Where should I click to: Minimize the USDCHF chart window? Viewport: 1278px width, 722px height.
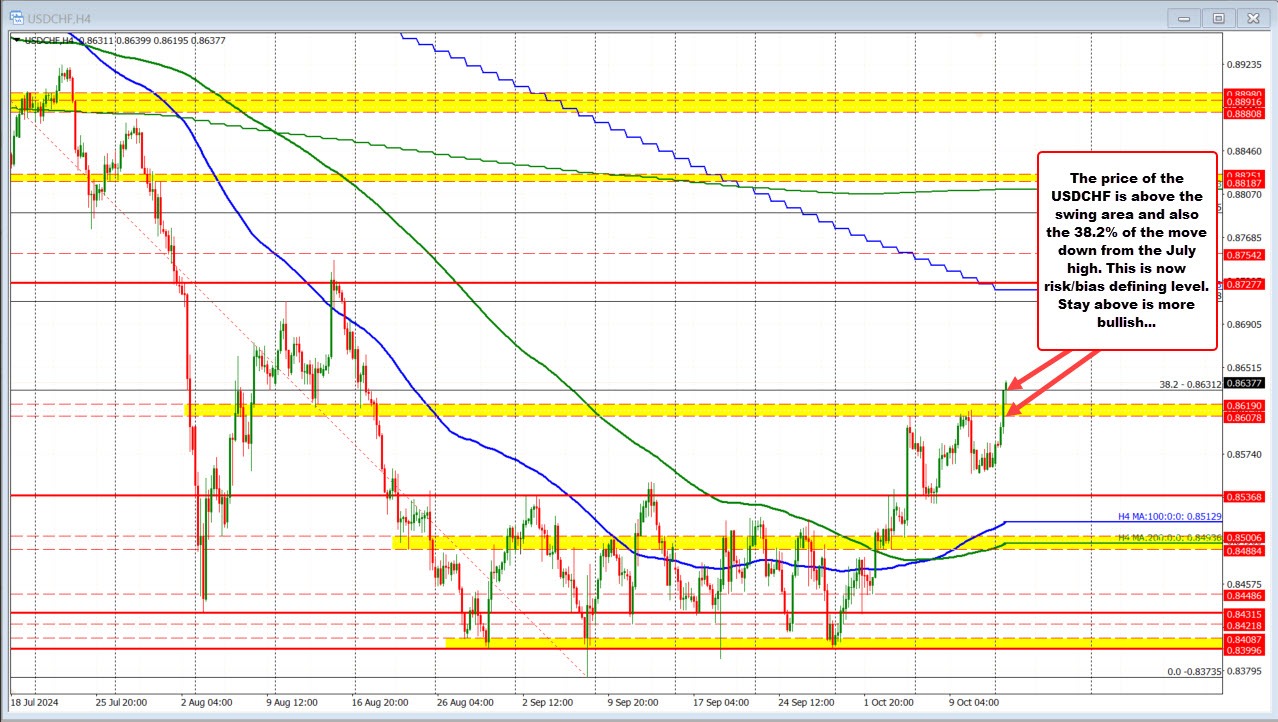coord(1188,17)
